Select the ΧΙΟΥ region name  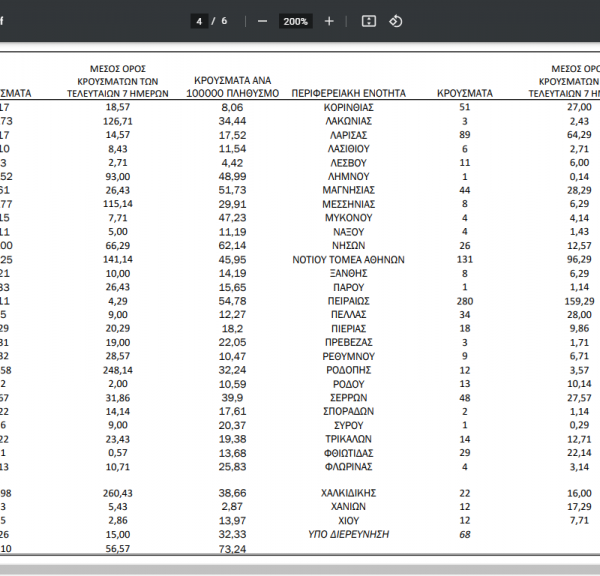pos(349,521)
